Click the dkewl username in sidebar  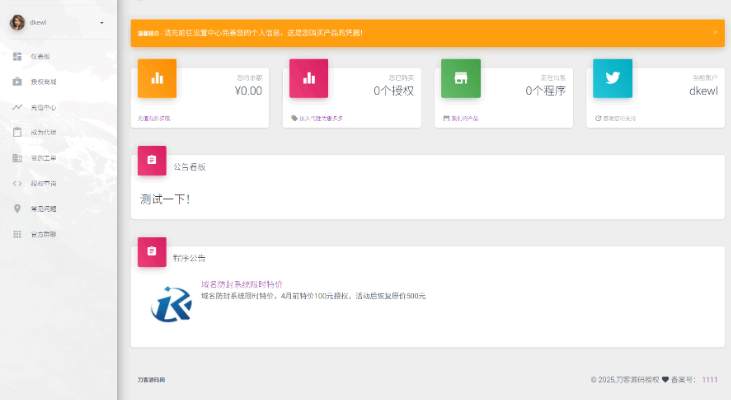click(x=38, y=22)
